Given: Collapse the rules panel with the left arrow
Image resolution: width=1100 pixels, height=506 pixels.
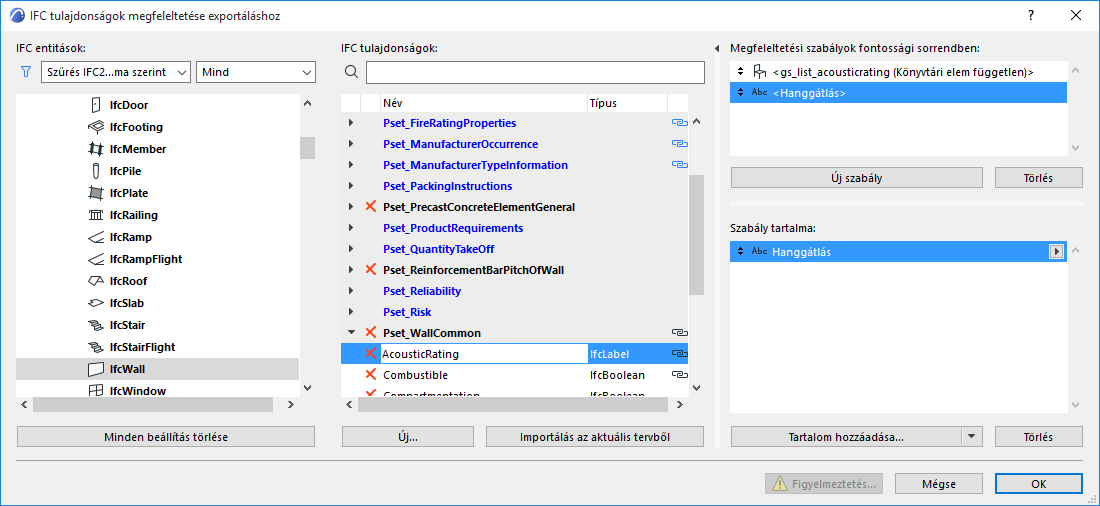Looking at the screenshot, I should tap(717, 48).
